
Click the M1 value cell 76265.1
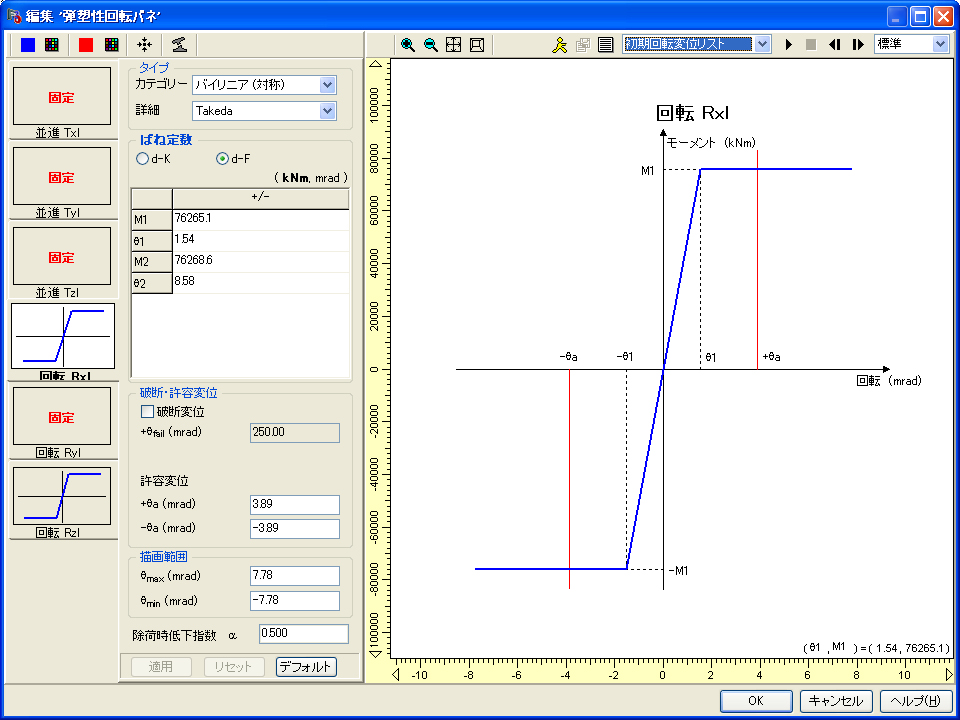pyautogui.click(x=261, y=219)
